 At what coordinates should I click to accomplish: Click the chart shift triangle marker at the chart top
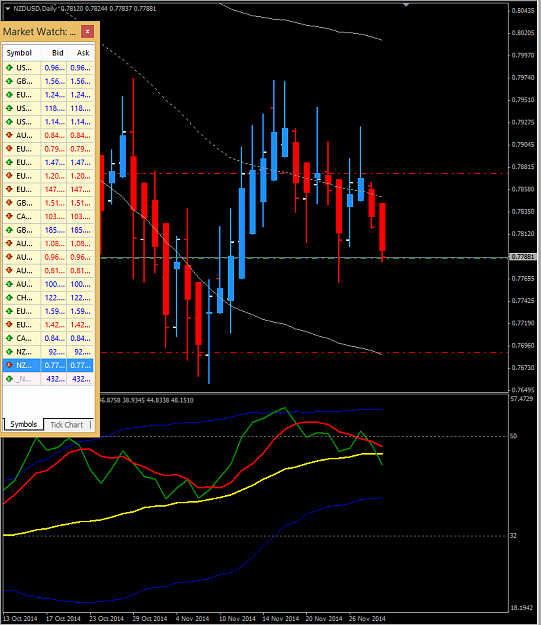(x=406, y=5)
